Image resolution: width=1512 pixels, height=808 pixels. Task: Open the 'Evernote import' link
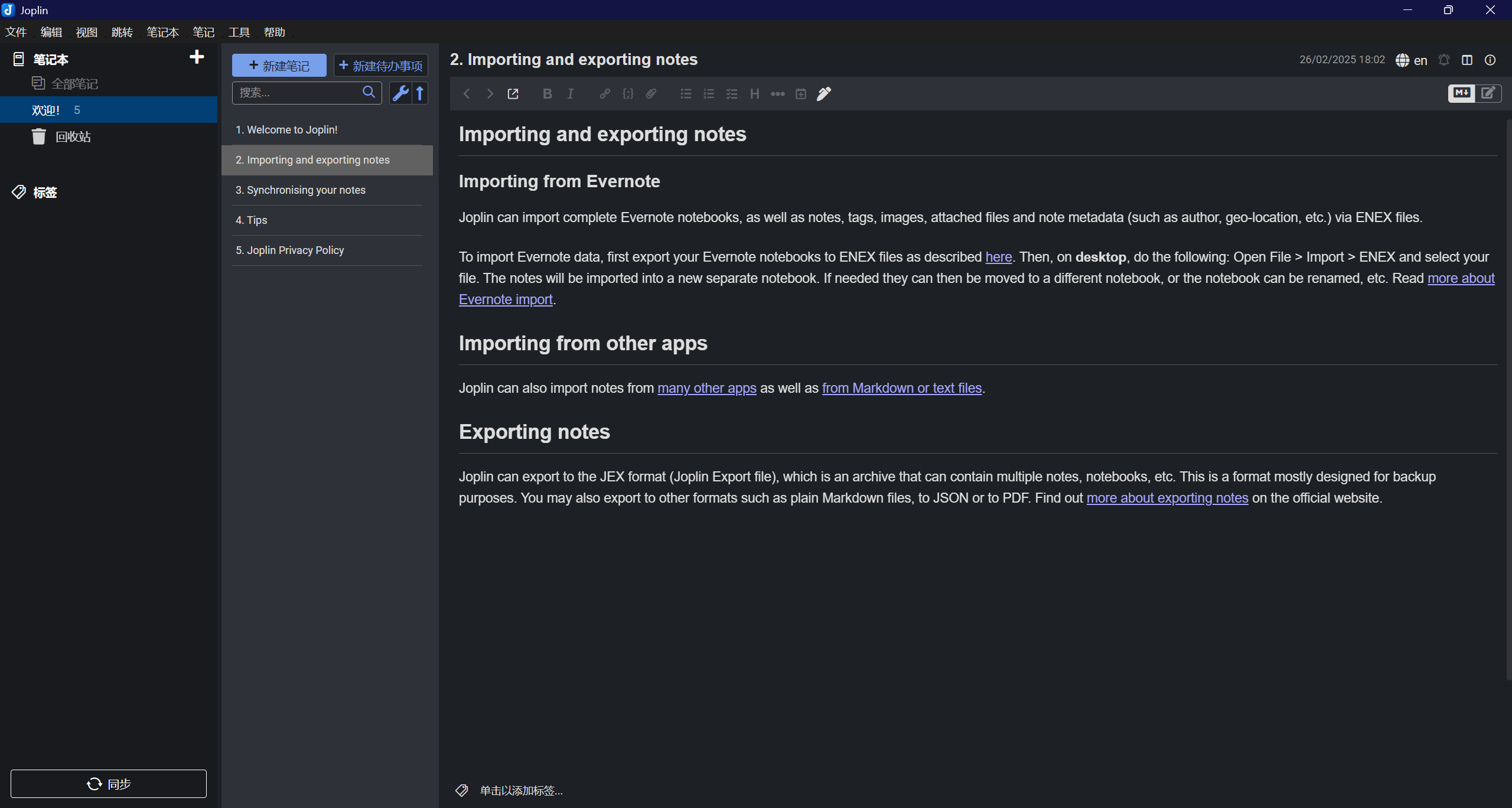pyautogui.click(x=506, y=299)
